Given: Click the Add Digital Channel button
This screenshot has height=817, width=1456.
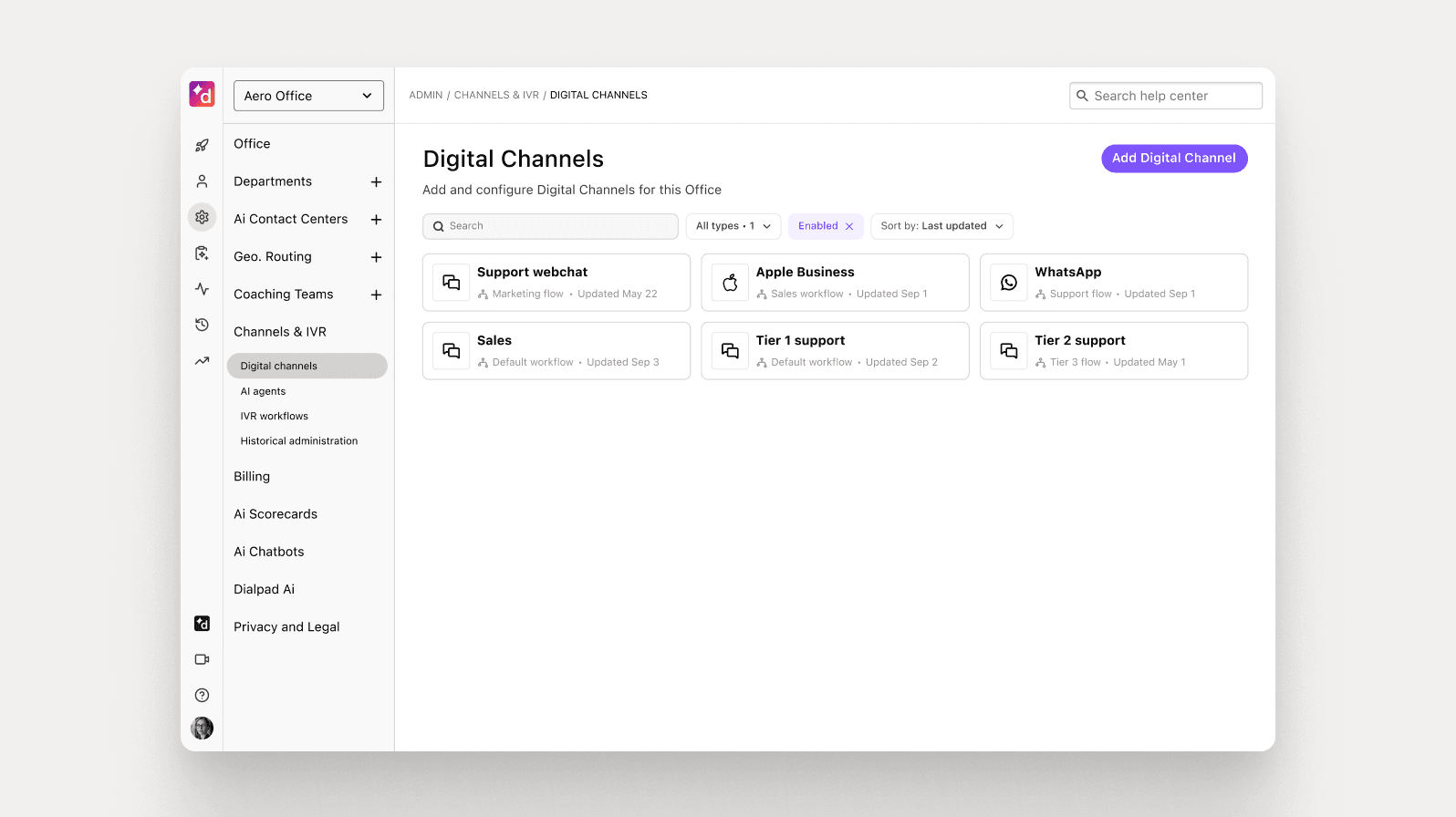Looking at the screenshot, I should (x=1173, y=158).
